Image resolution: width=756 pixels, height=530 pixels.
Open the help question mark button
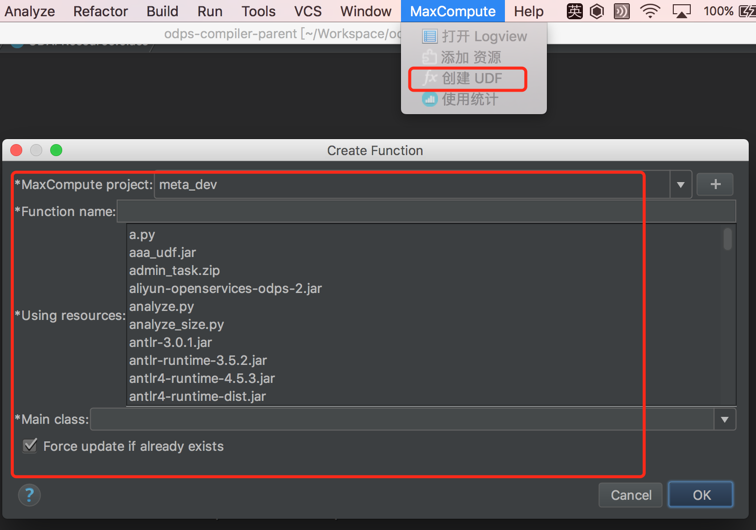point(29,495)
